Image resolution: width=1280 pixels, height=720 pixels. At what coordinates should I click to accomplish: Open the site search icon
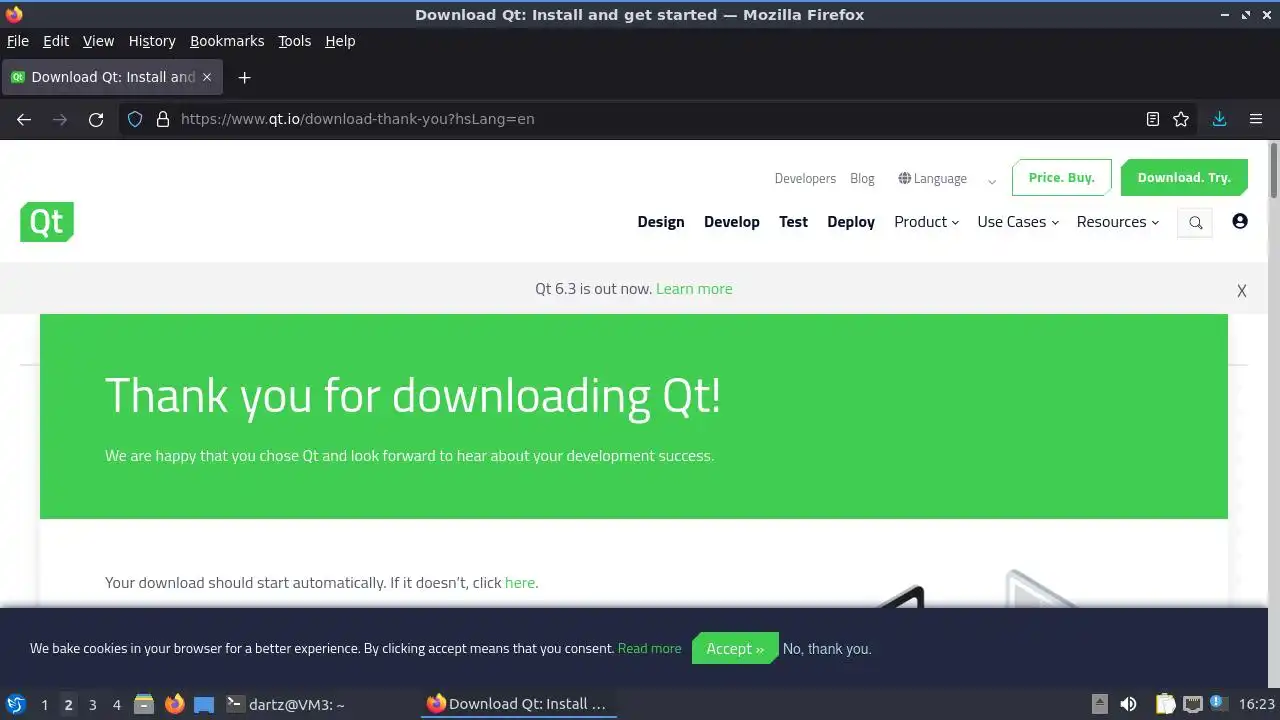pos(1195,223)
